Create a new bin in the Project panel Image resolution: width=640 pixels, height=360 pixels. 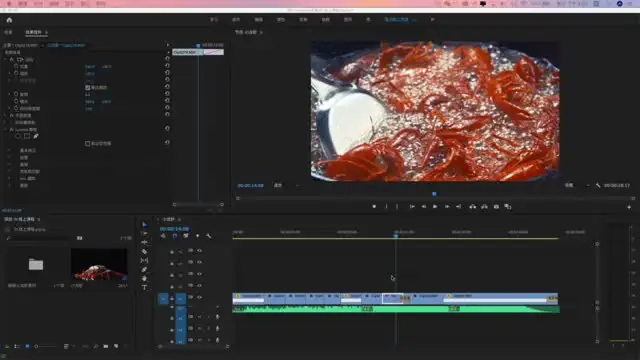(106, 346)
